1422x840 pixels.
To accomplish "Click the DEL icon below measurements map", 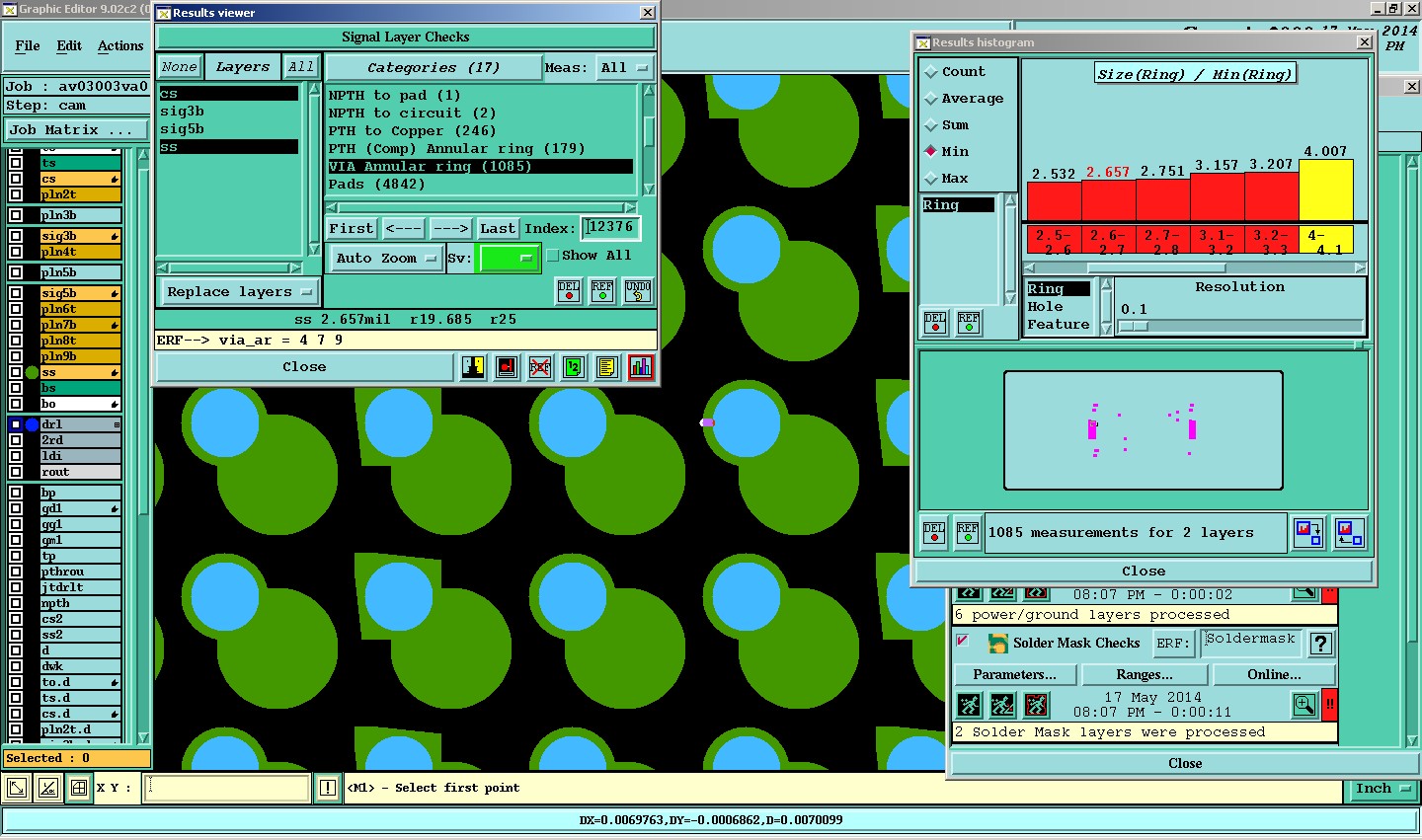I will tap(934, 533).
